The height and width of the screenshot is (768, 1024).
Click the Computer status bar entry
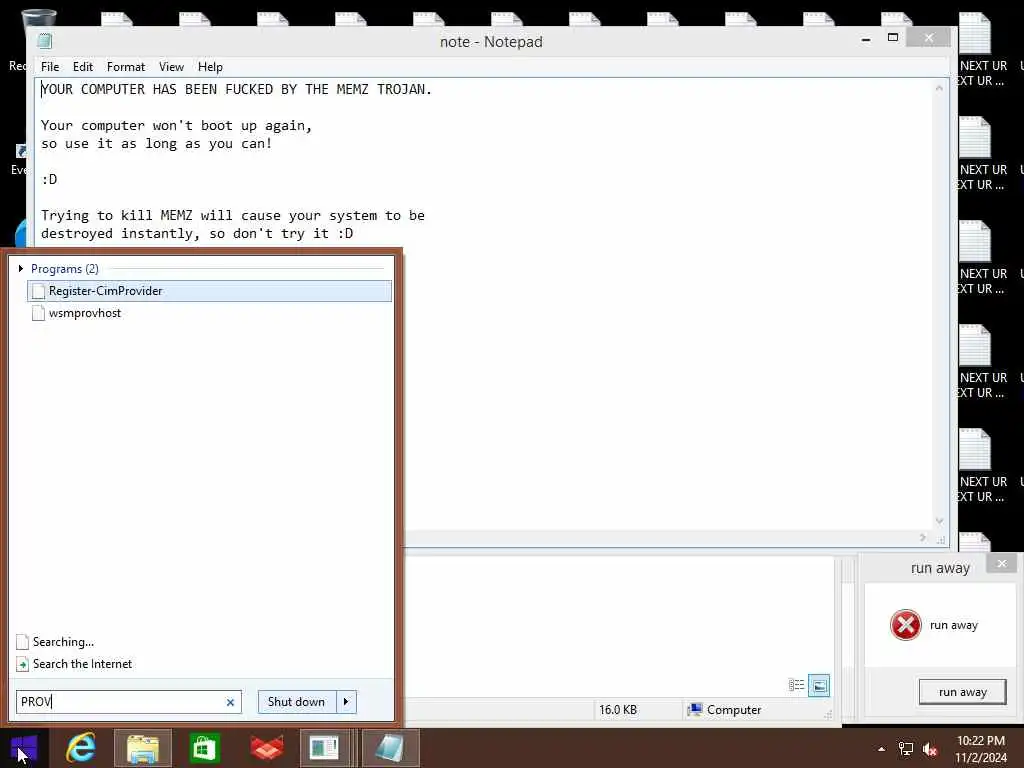724,710
